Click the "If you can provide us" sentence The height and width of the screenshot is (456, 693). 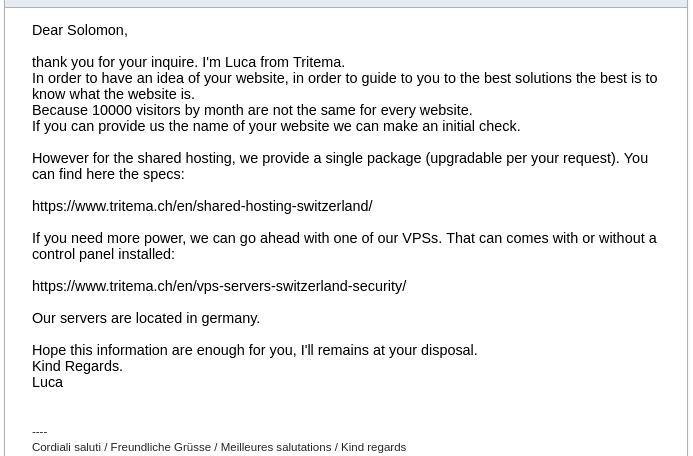pyautogui.click(x=276, y=126)
